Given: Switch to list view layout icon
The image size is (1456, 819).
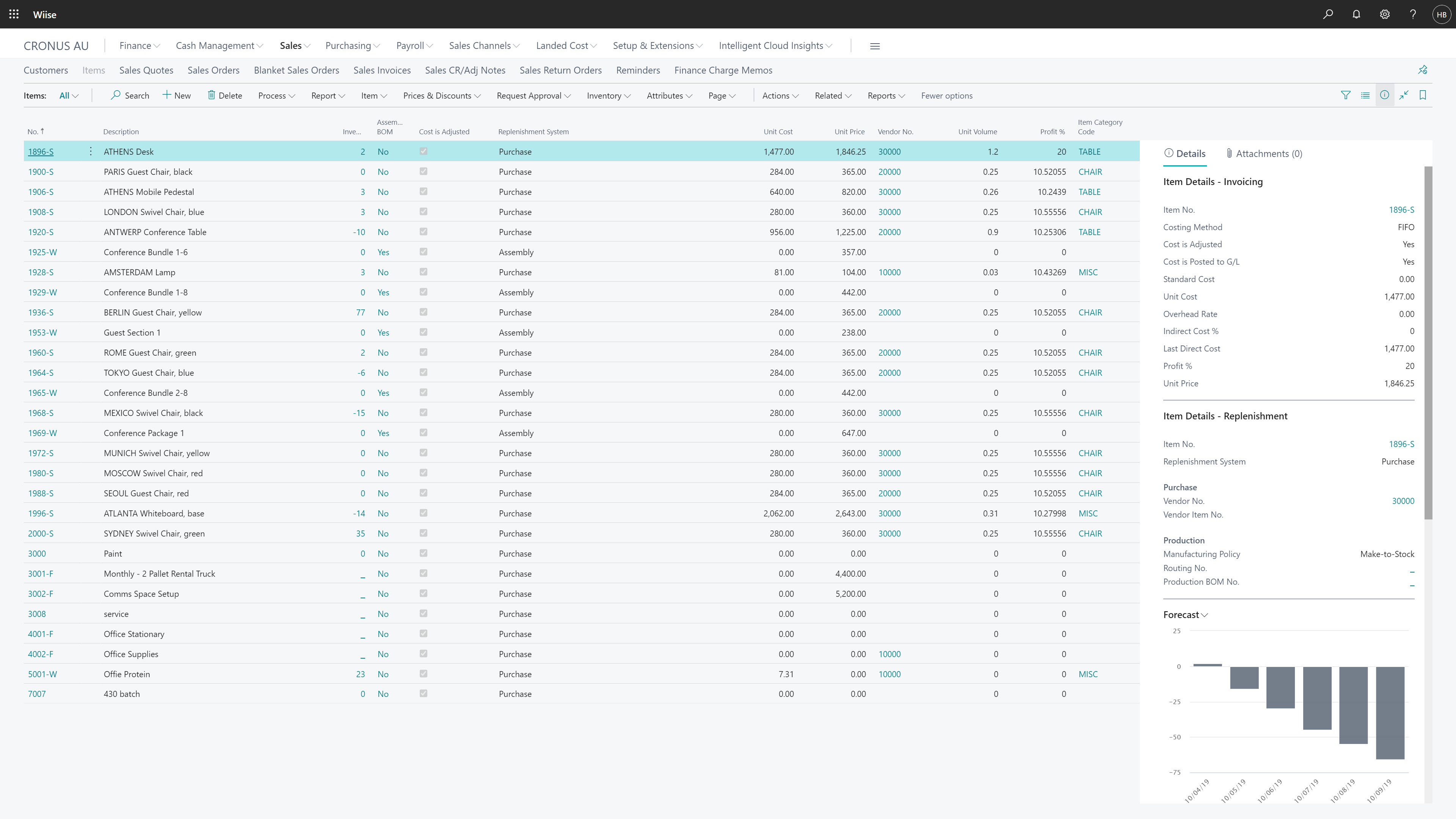Looking at the screenshot, I should click(1365, 95).
